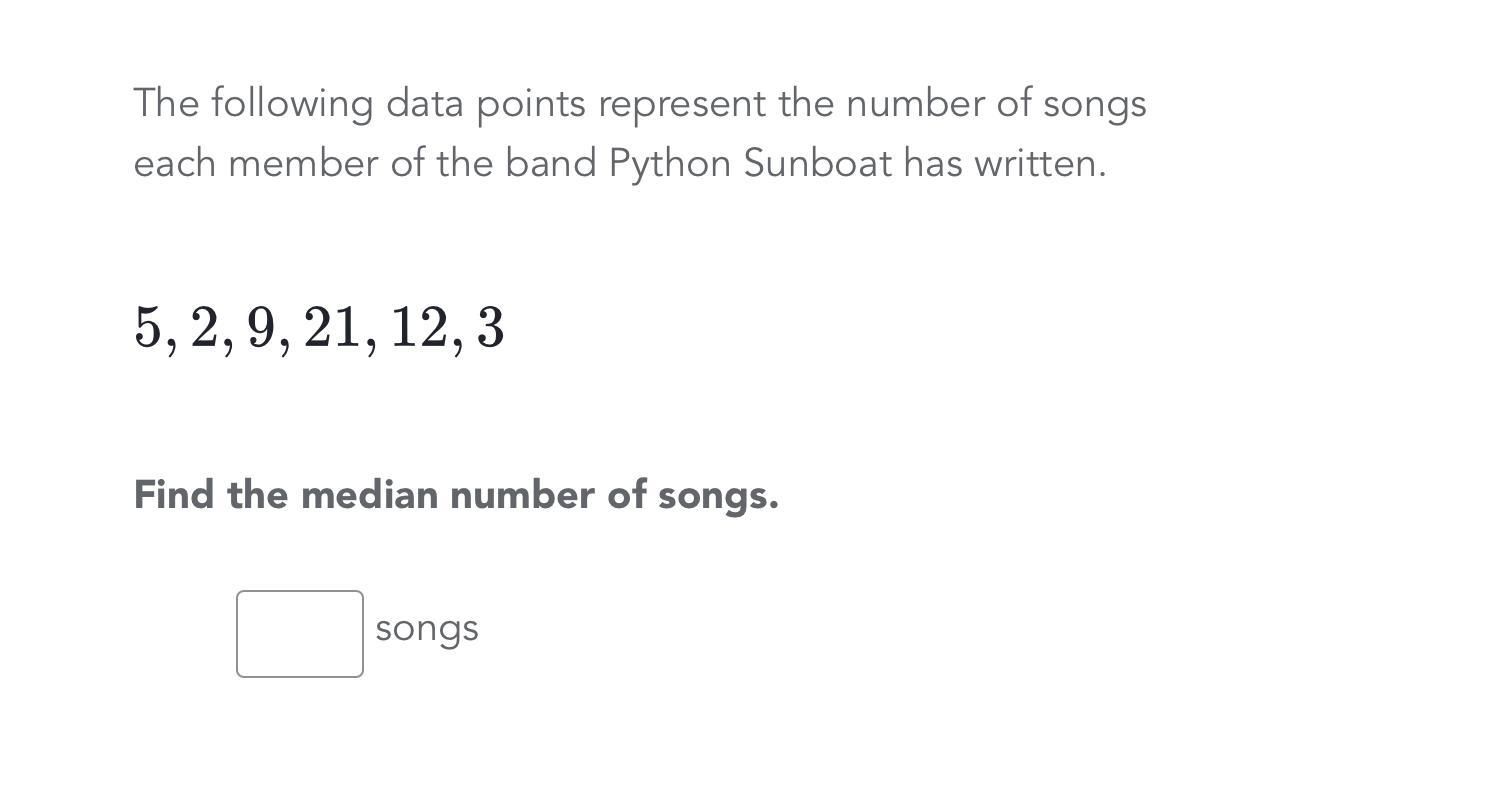Click the number 2 in the data list
This screenshot has width=1504, height=812.
(x=204, y=328)
